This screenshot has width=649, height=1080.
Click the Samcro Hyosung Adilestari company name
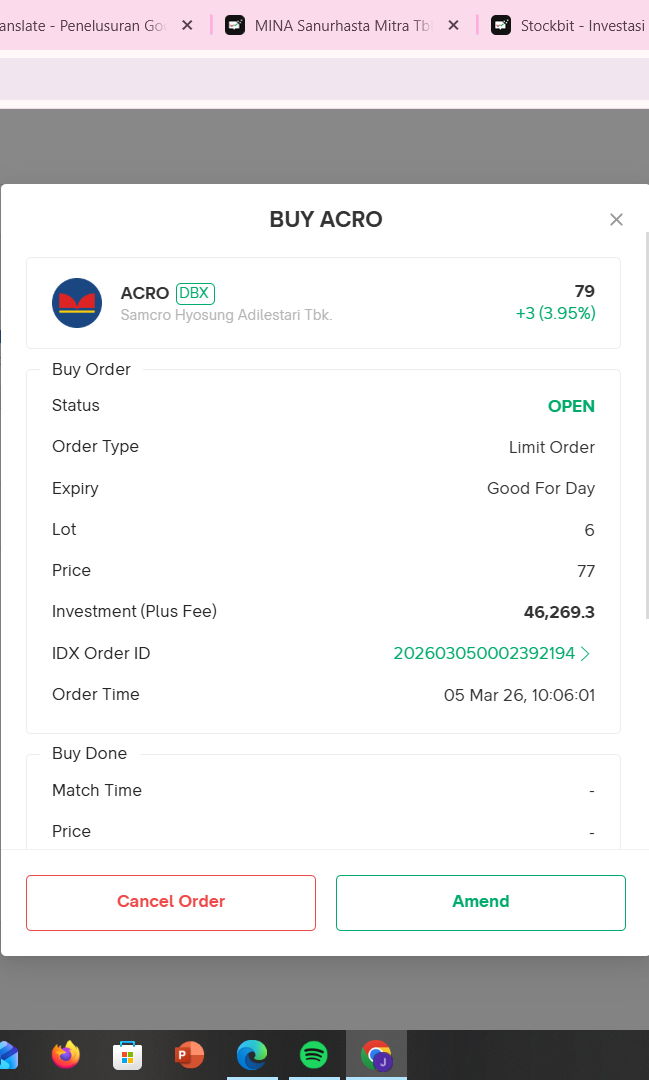226,315
